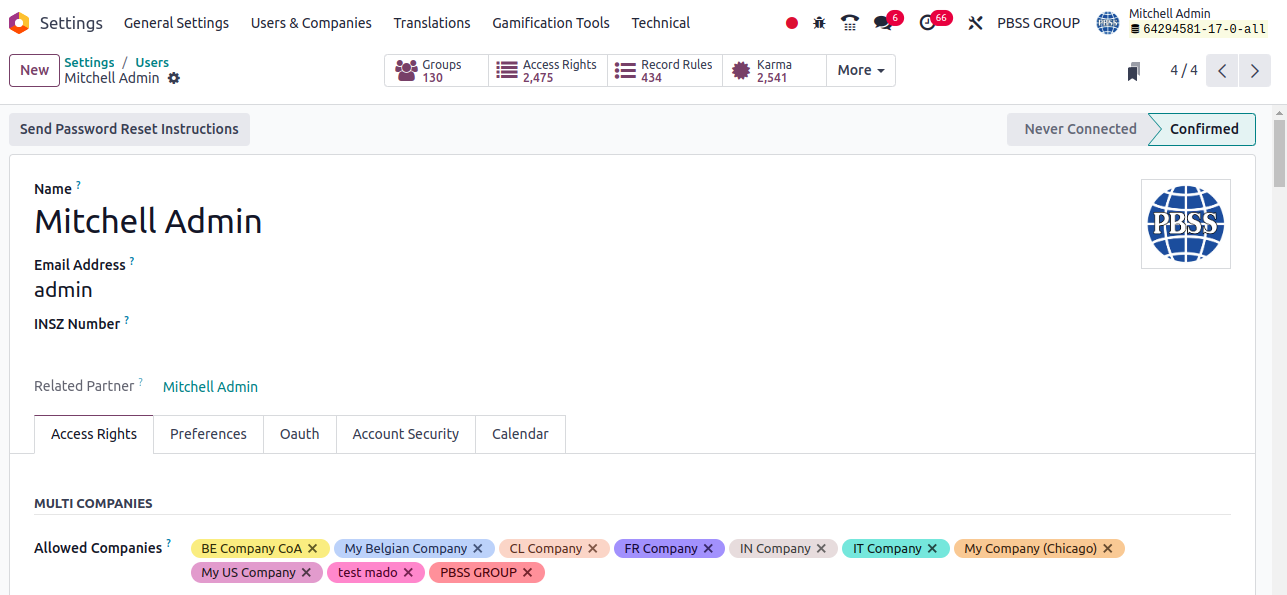Open Mitchell Admin related partner link
Image resolution: width=1287 pixels, height=595 pixels.
tap(210, 387)
